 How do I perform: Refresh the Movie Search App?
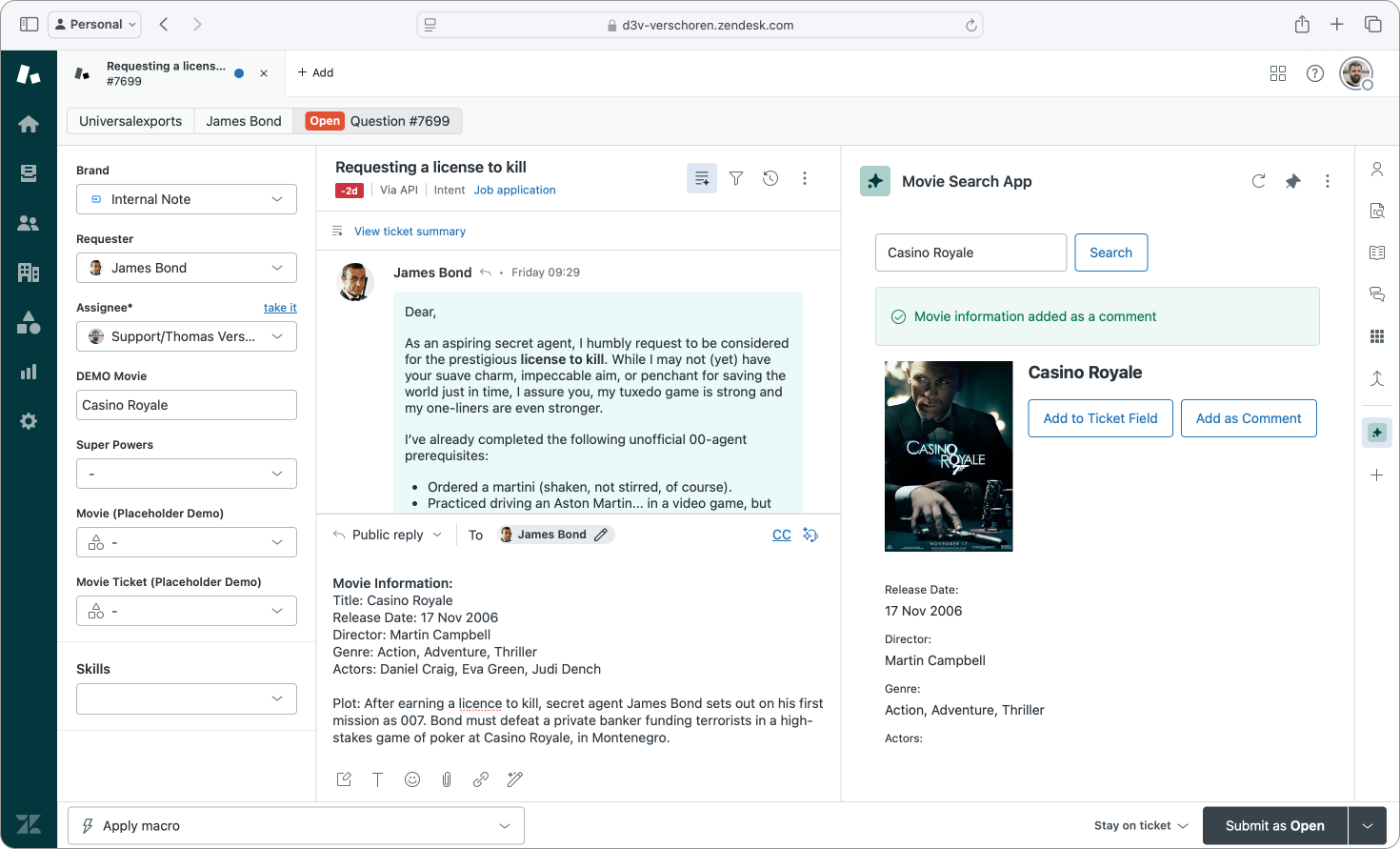[1258, 181]
